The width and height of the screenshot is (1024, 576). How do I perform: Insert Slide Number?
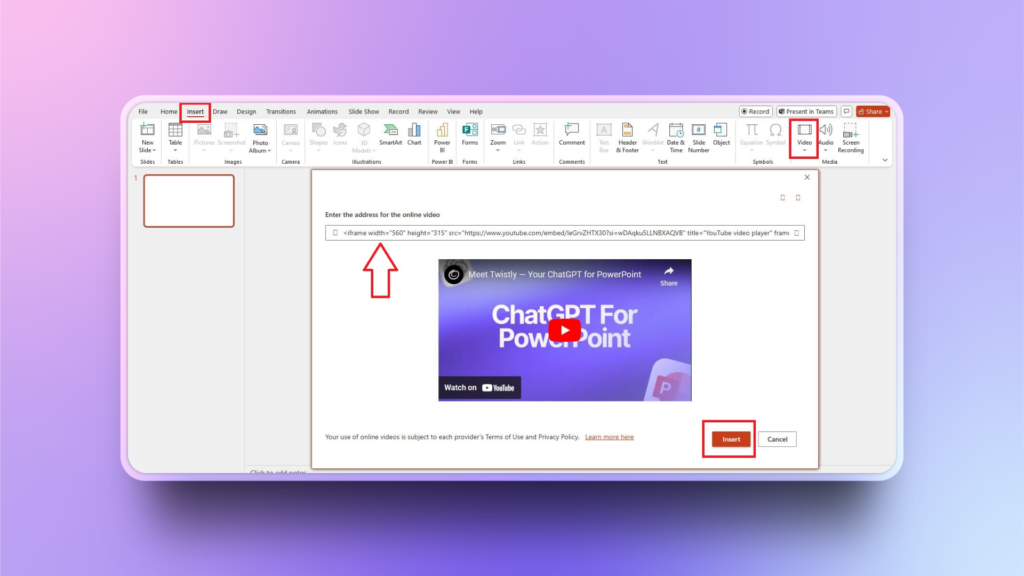tap(698, 138)
